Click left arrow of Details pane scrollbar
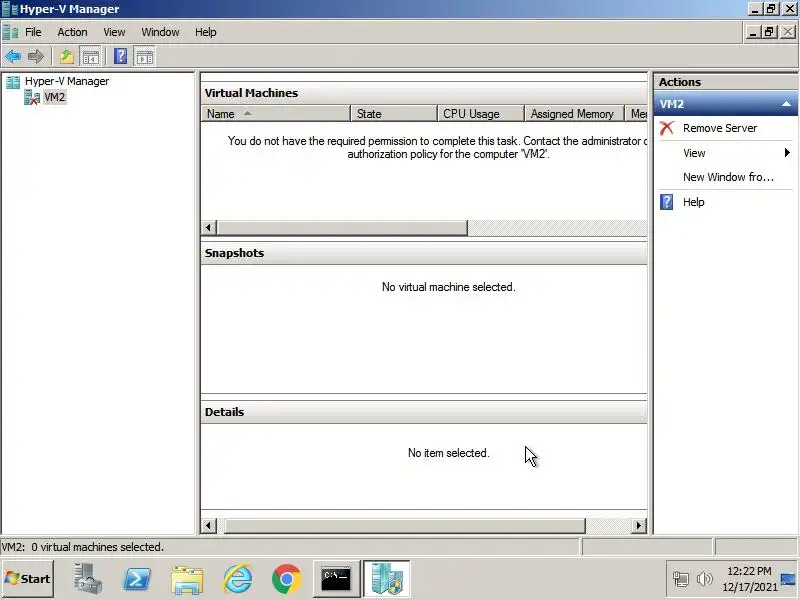 [209, 526]
